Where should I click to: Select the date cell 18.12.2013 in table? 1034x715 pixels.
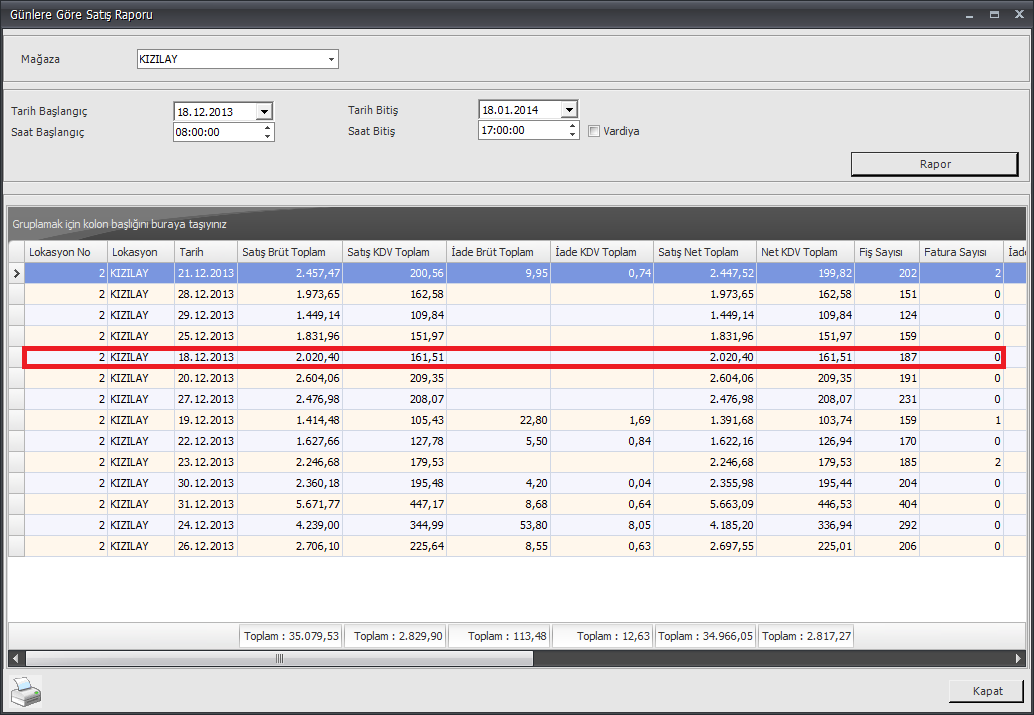(x=206, y=358)
